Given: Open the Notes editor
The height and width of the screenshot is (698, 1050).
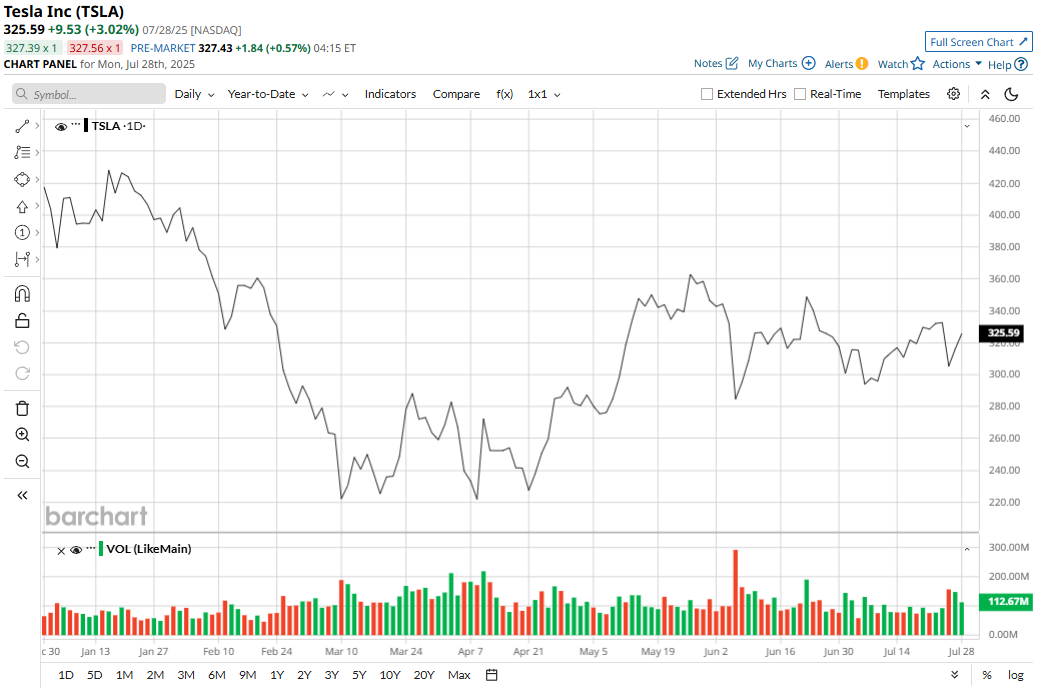Looking at the screenshot, I should click(716, 64).
